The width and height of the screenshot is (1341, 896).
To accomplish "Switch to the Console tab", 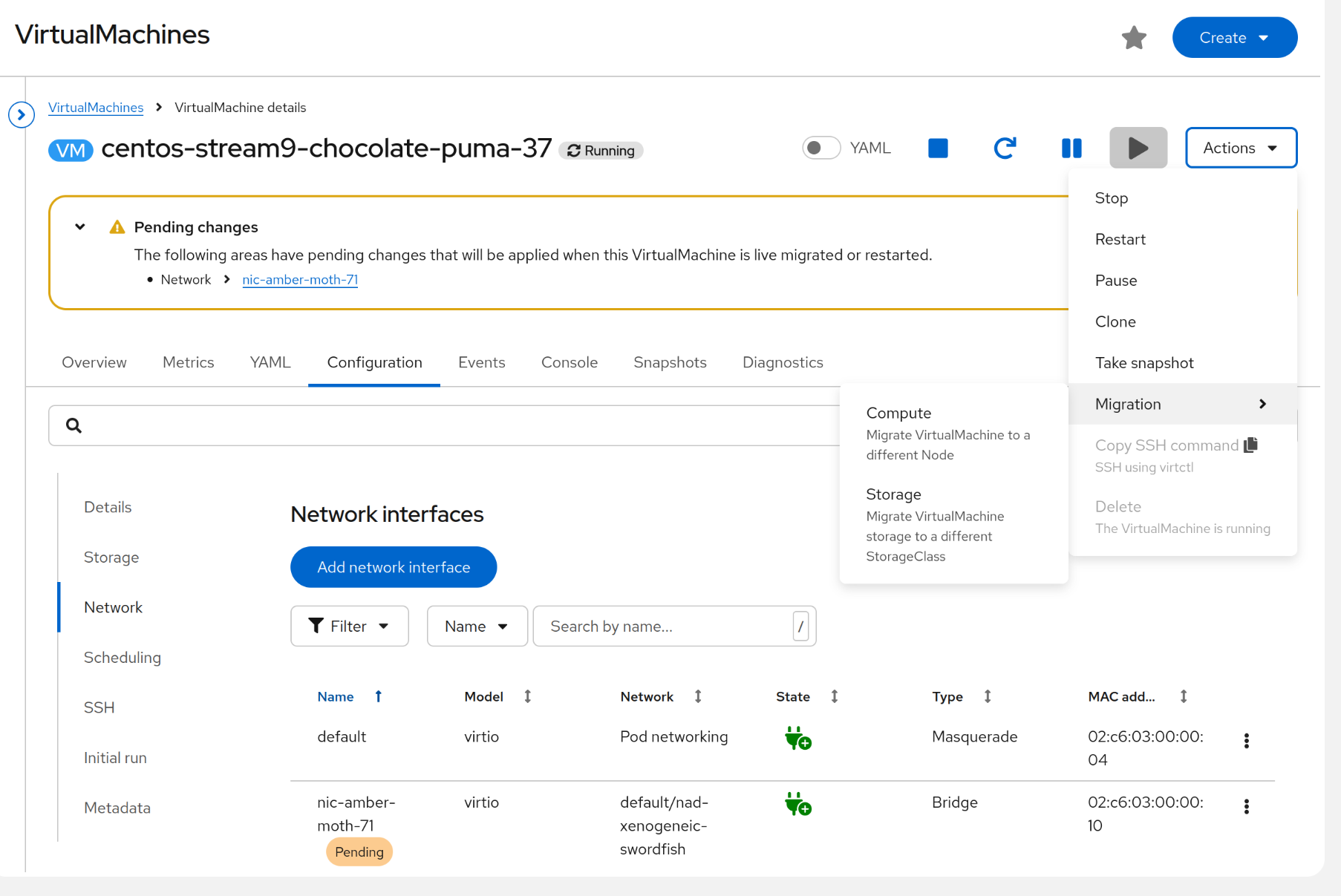I will (x=569, y=363).
